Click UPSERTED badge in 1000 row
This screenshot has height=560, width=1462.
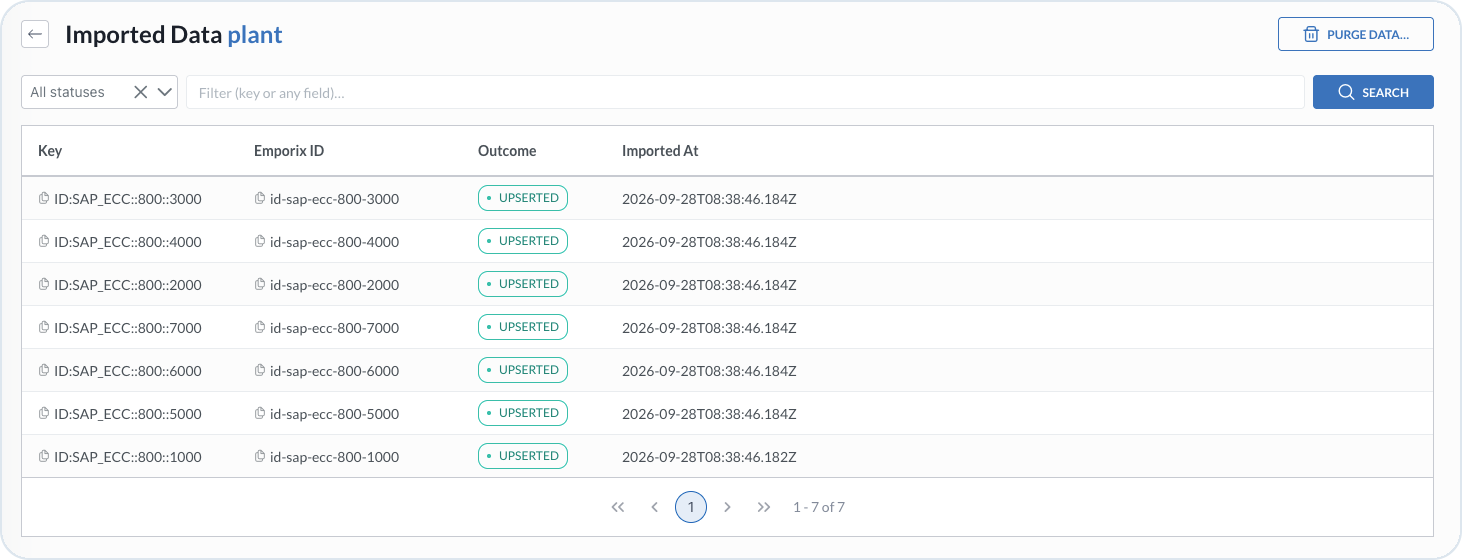point(523,456)
